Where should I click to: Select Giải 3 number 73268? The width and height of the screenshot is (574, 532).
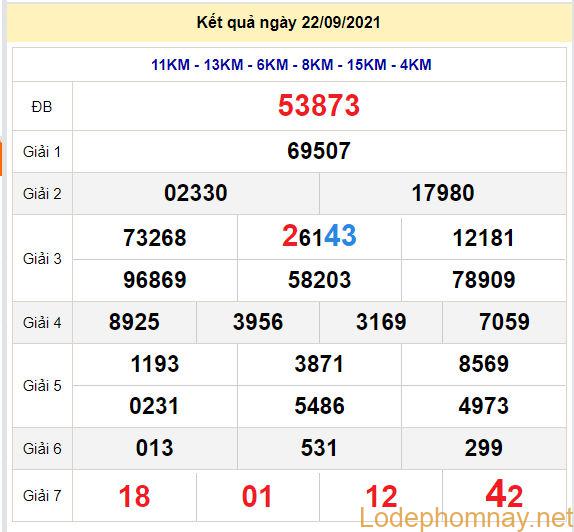[155, 238]
